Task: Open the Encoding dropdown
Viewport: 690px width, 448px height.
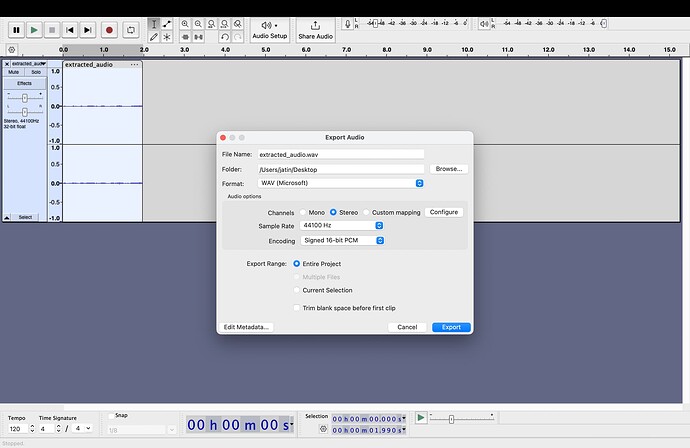Action: click(342, 240)
